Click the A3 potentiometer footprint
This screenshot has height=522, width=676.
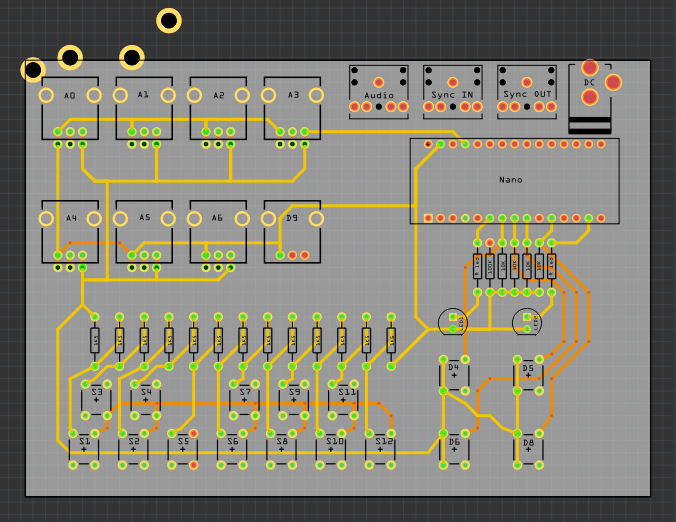tap(292, 107)
